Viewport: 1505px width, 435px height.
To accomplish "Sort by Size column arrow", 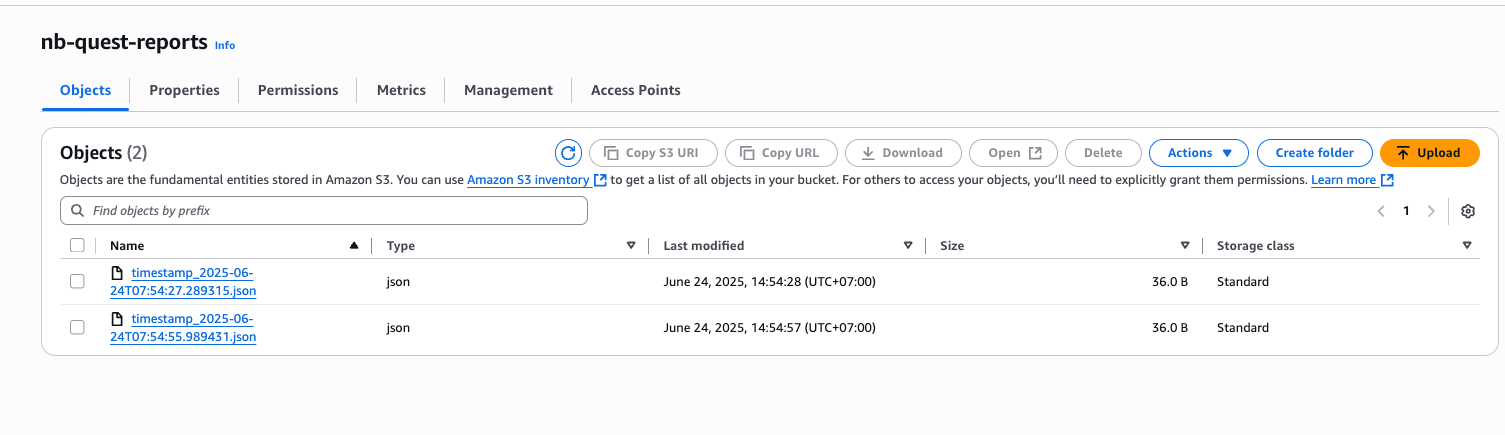I will [x=1185, y=245].
